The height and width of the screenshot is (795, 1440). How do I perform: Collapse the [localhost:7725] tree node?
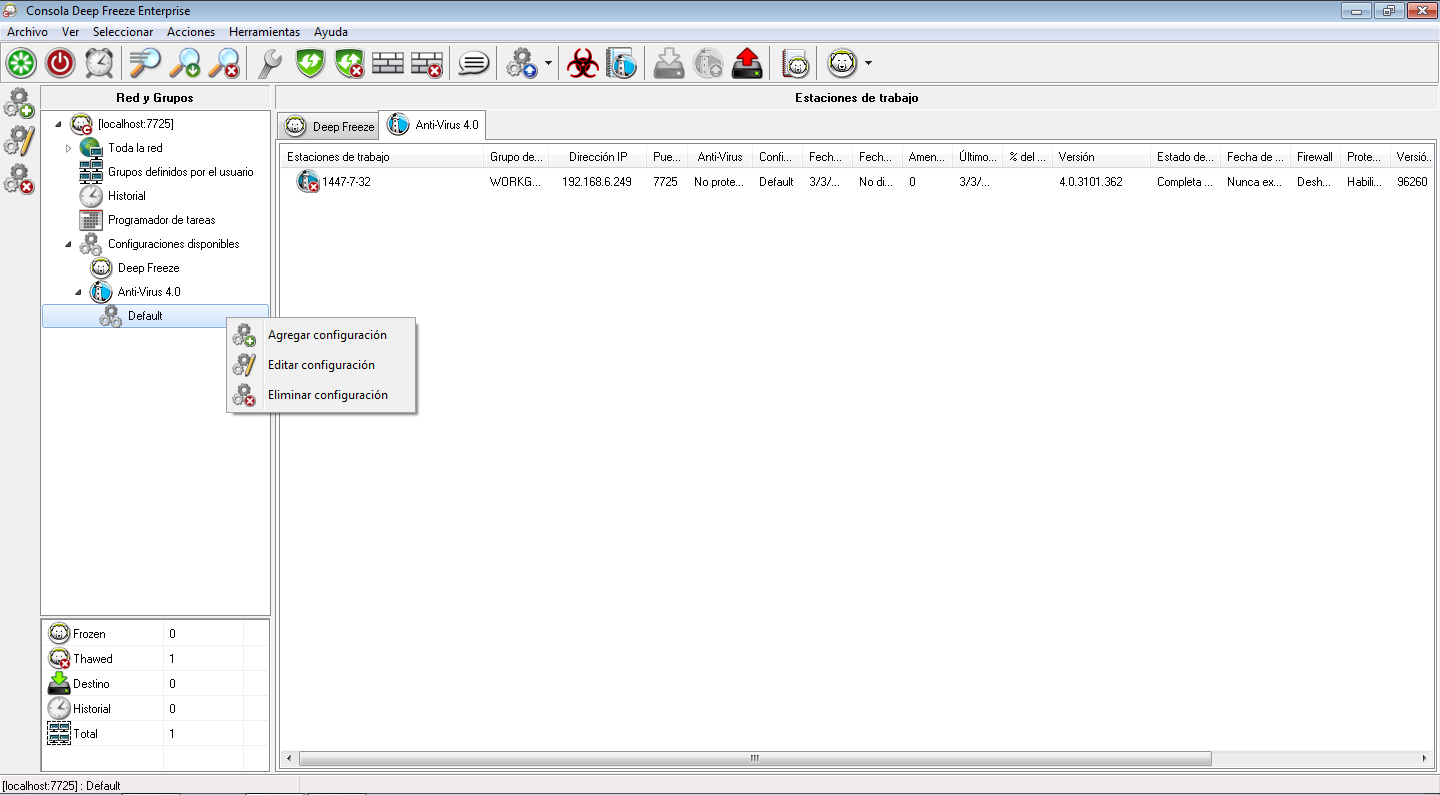pos(57,124)
